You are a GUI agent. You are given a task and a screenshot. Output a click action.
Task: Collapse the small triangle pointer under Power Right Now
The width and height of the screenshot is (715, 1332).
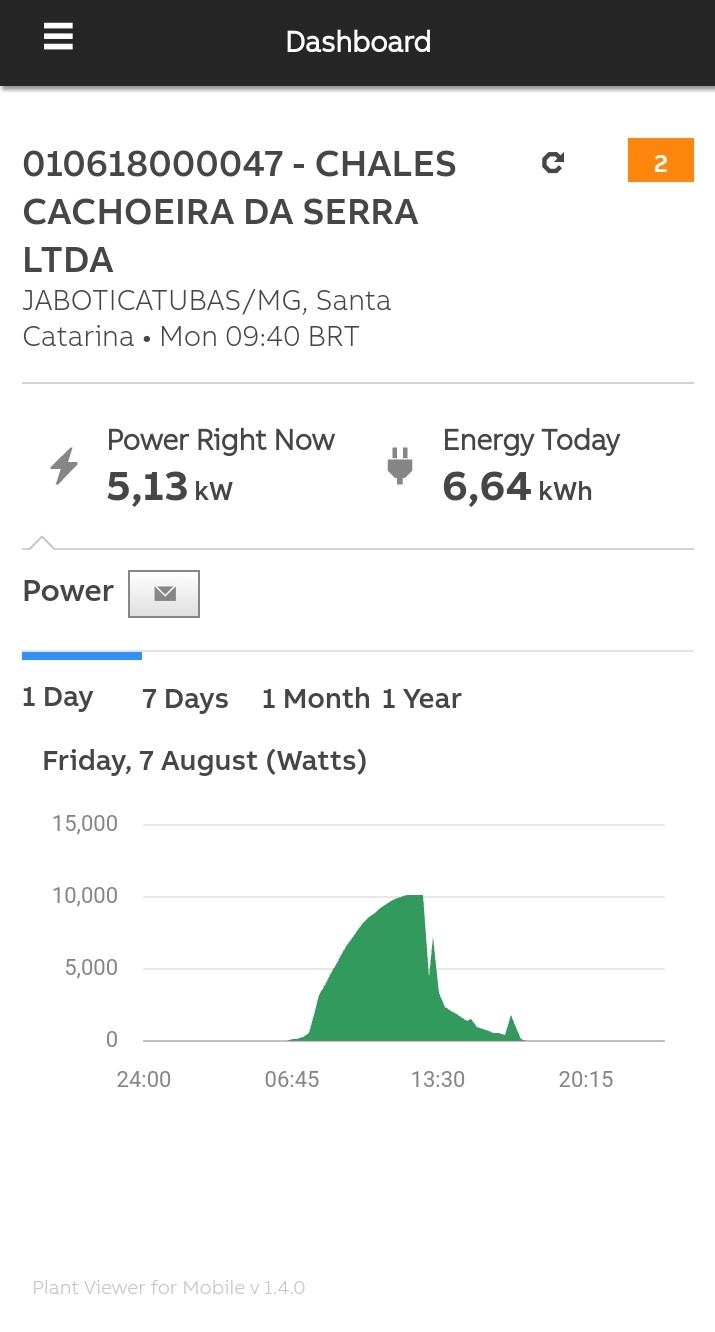click(x=41, y=543)
